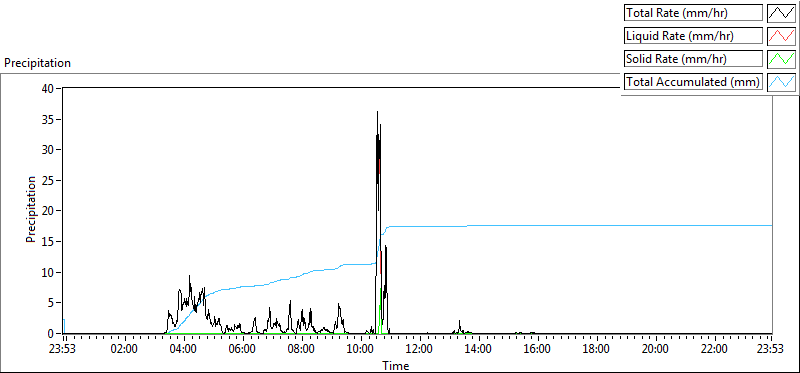800x373 pixels.
Task: Click the 30 value on the y-axis
Action: 49,150
